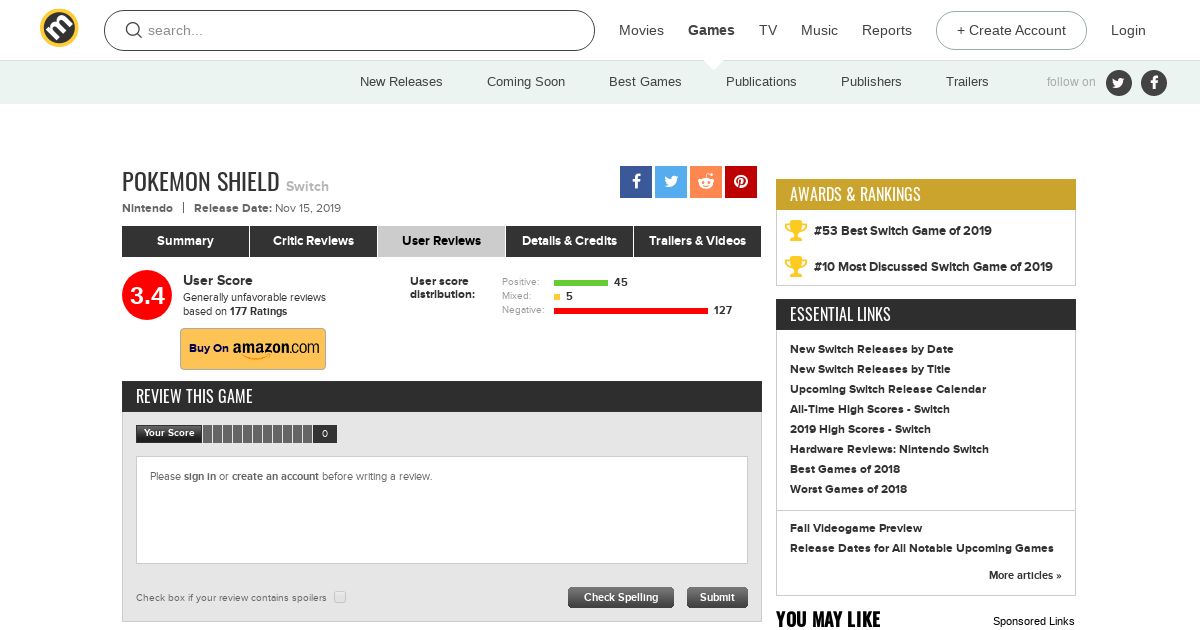Open All-Time High Scores - Switch
Image resolution: width=1200 pixels, height=630 pixels.
pyautogui.click(x=870, y=409)
